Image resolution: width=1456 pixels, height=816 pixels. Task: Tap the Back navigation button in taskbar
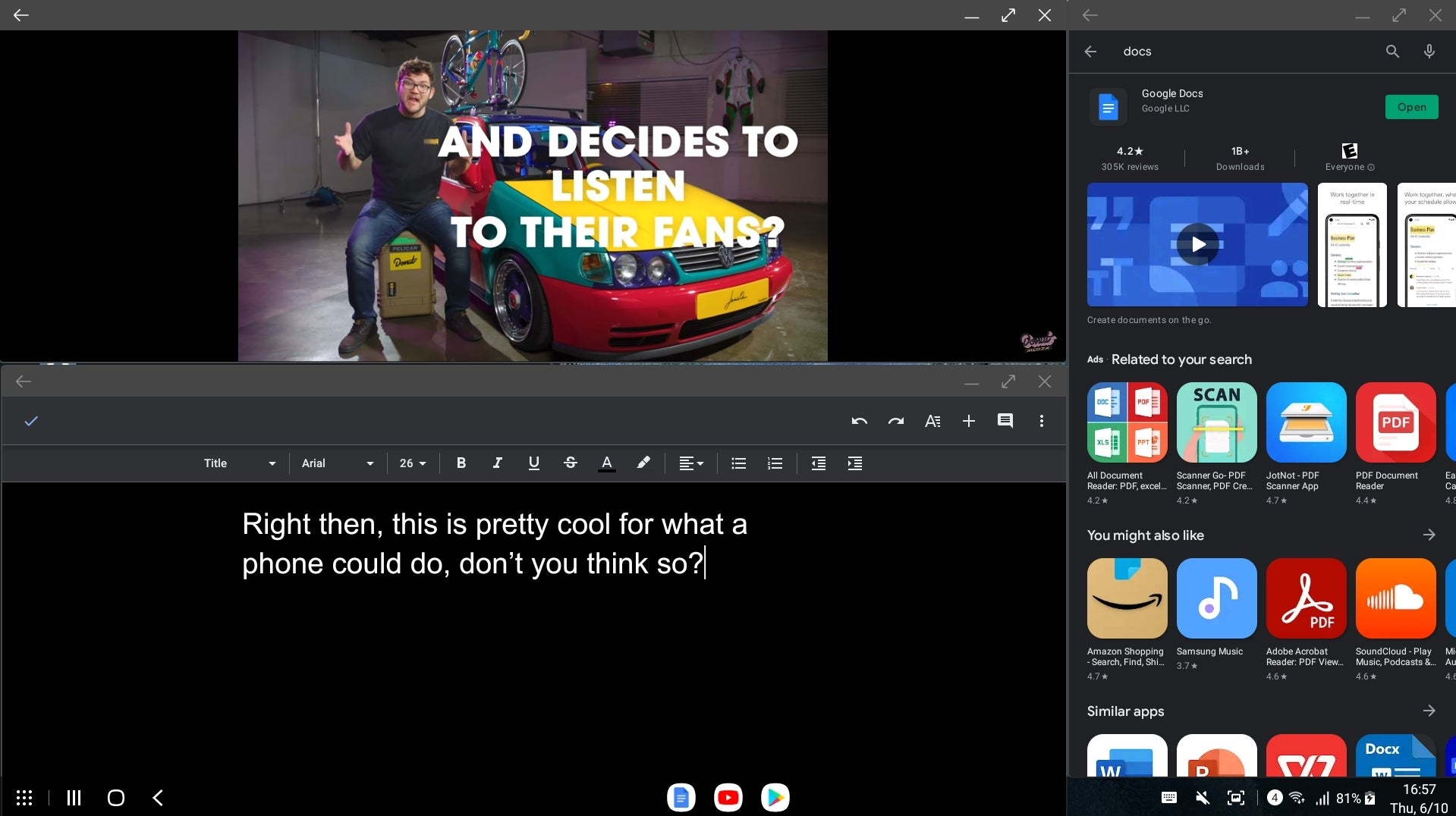click(158, 798)
